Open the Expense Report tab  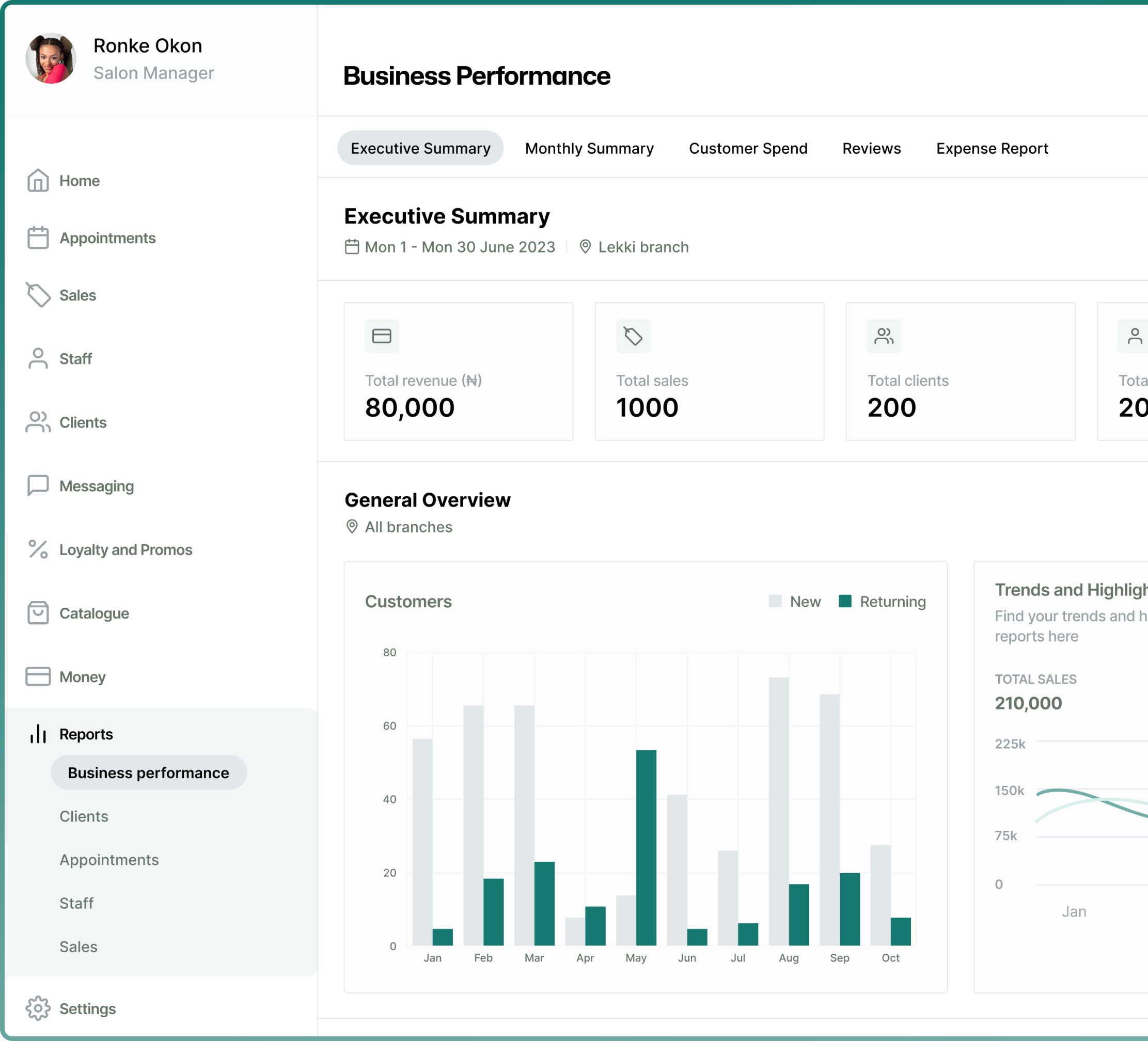992,149
